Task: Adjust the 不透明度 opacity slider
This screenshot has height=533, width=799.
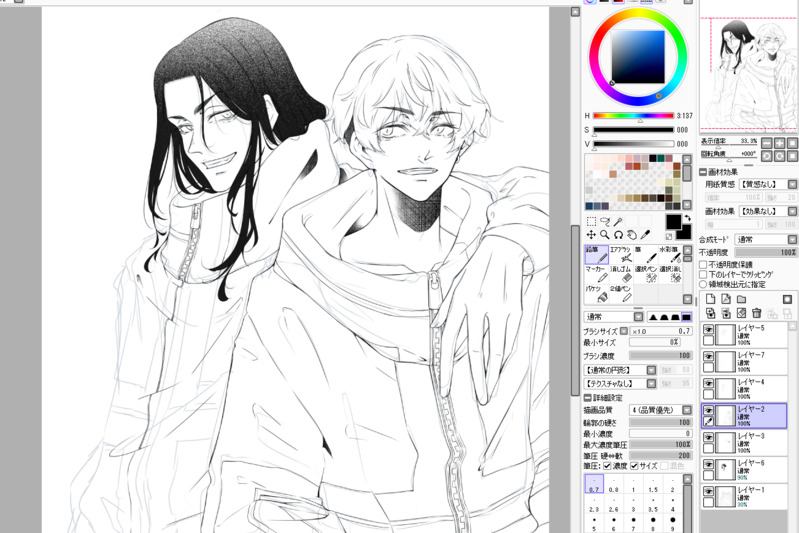Action: coord(766,252)
